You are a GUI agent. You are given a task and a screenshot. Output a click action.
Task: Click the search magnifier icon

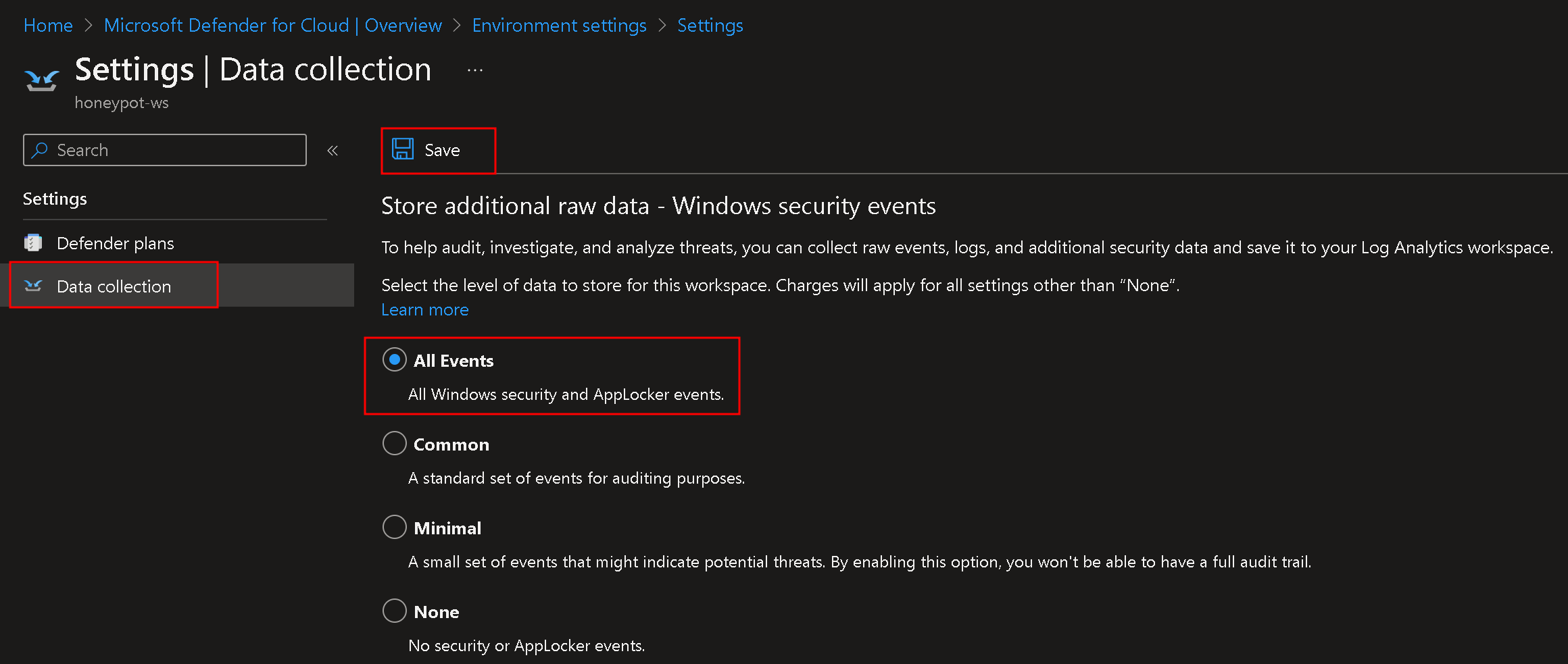40,150
